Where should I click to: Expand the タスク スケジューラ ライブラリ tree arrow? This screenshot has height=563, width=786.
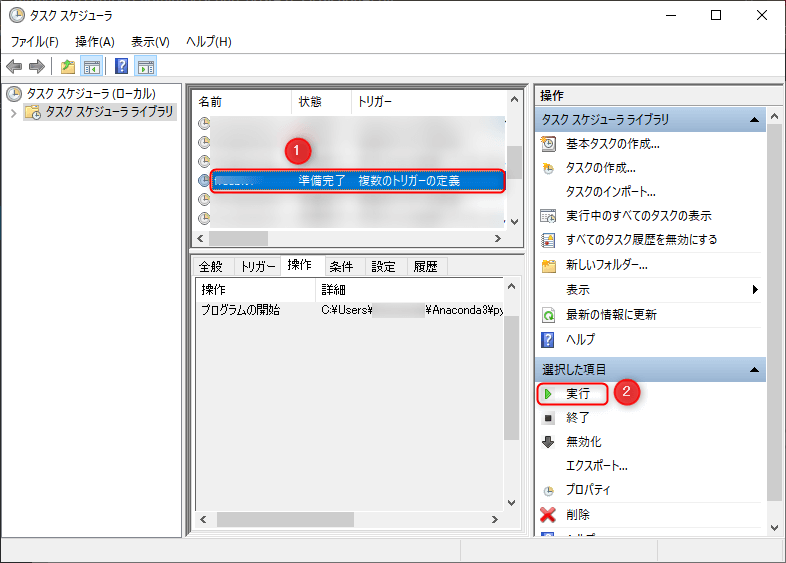[14, 113]
